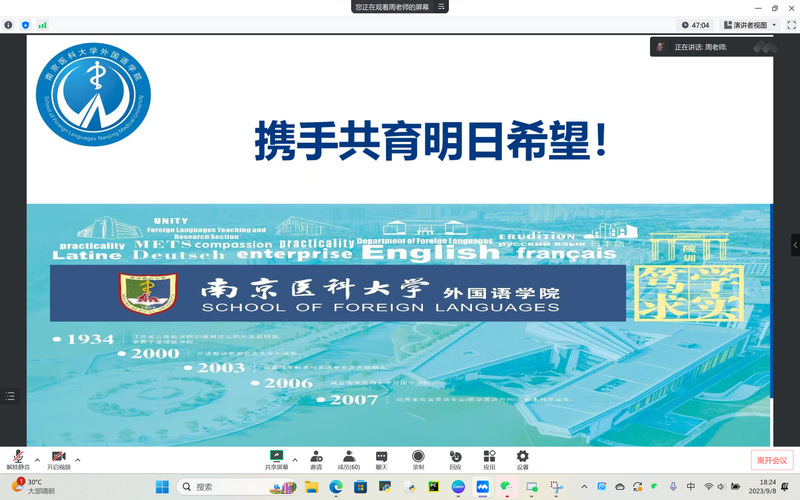Open menu on screen-viewing notification bar

(x=440, y=7)
